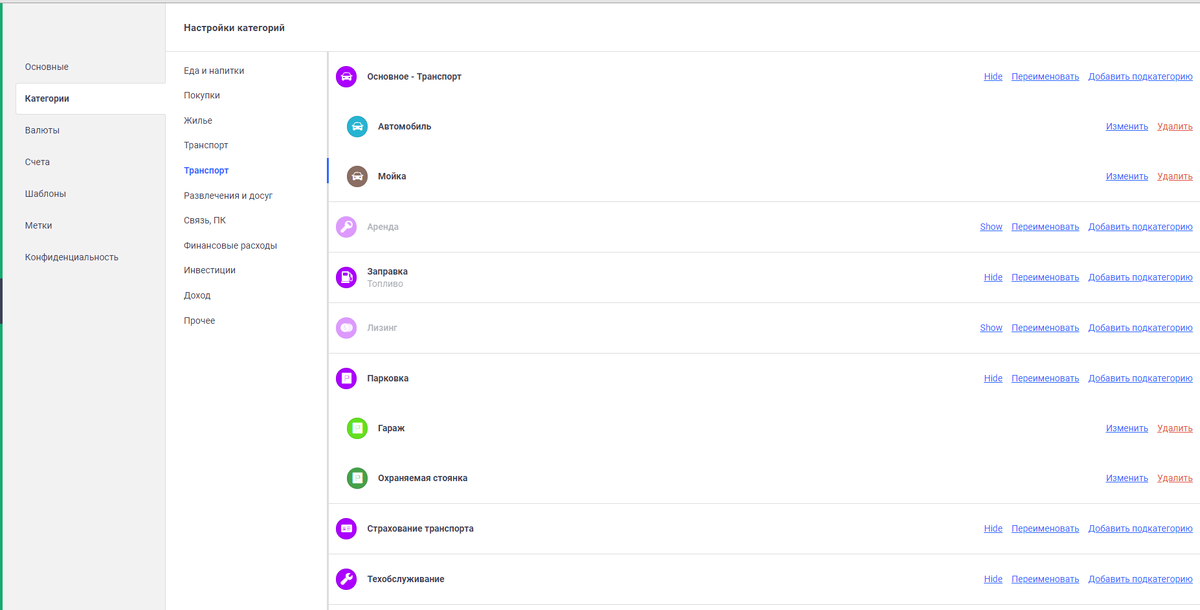Select the Финансовые расходы group
The image size is (1200, 610).
(x=230, y=245)
